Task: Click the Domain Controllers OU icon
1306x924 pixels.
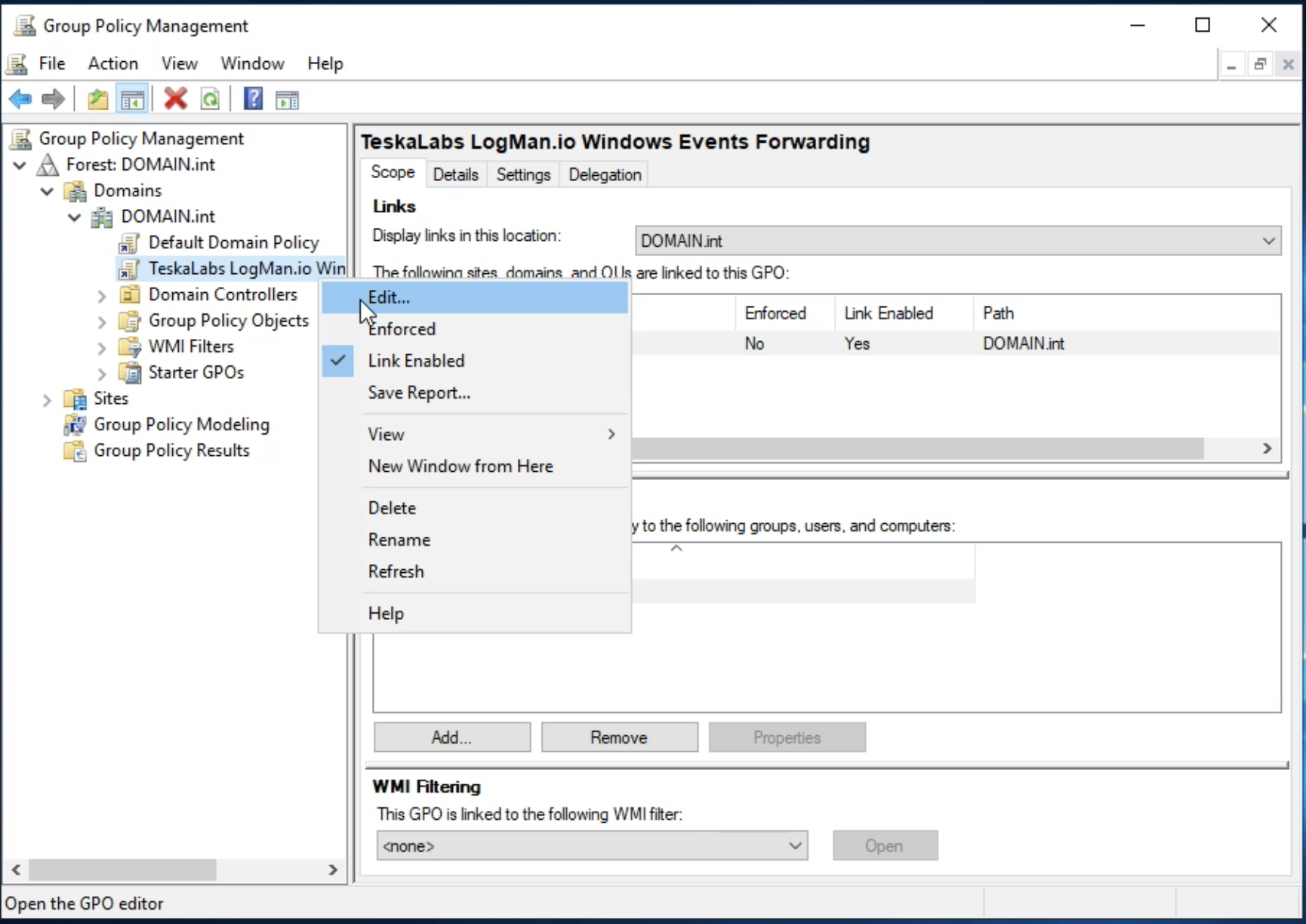Action: 130,294
